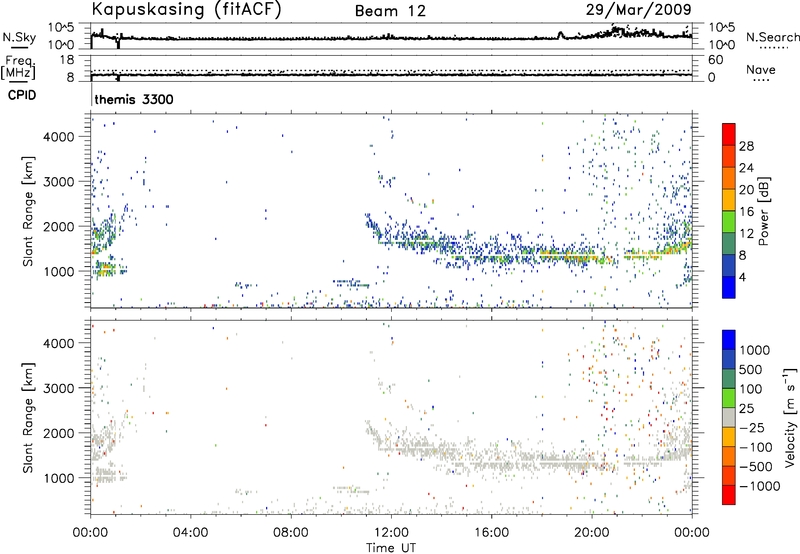
Task: Click the 16 label on Power colorbar
Action: coord(746,212)
